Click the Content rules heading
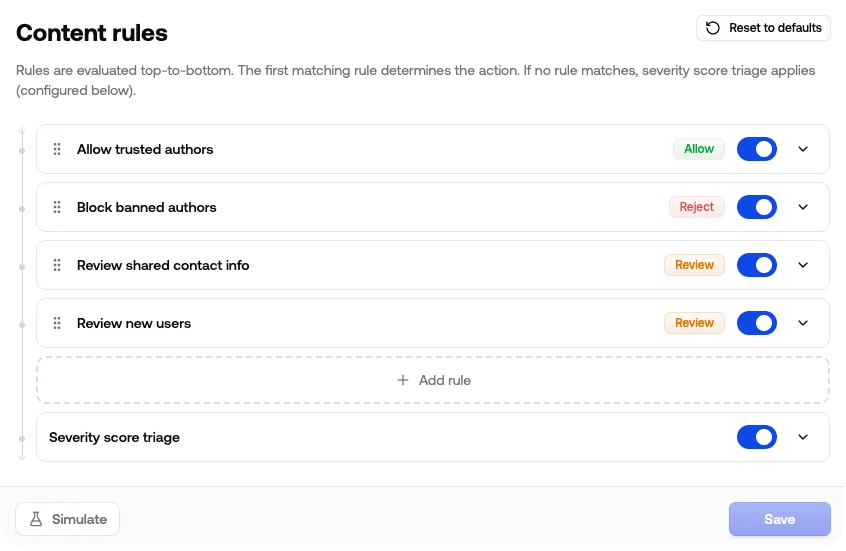Viewport: 846px width, 551px height. 92,33
